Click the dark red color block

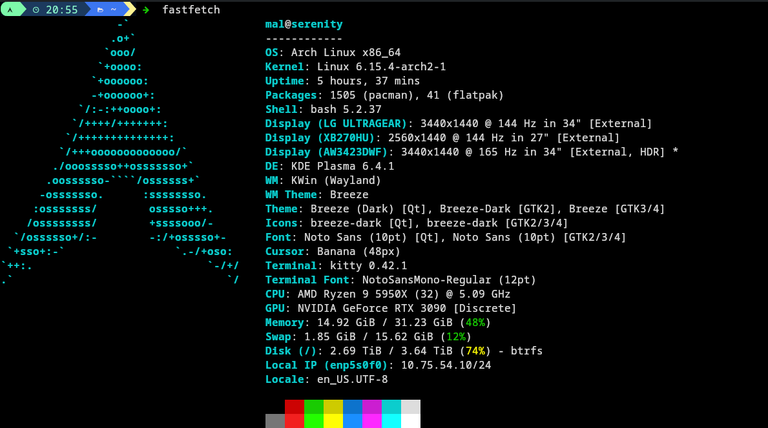(294, 407)
